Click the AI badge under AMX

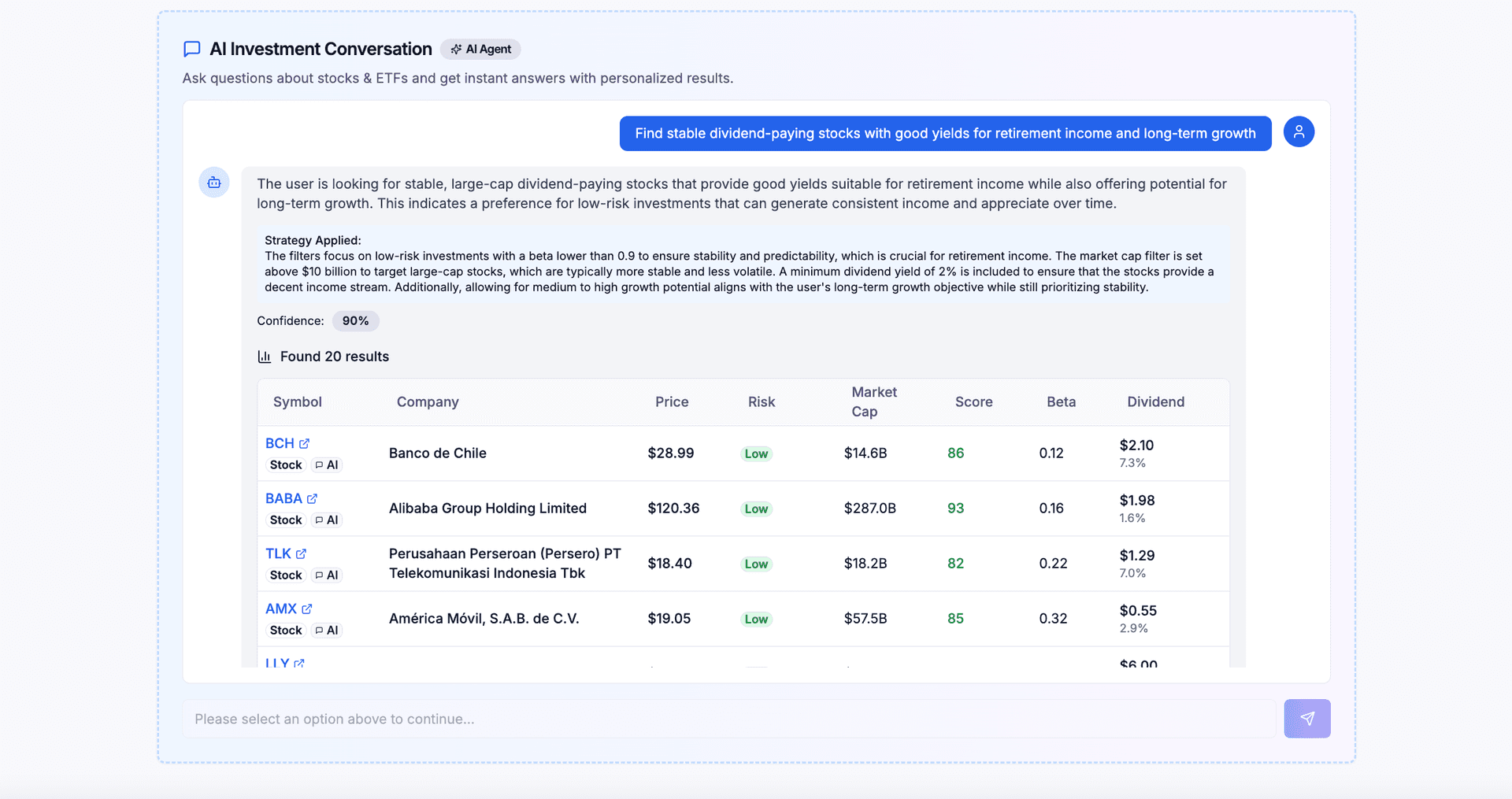point(327,631)
